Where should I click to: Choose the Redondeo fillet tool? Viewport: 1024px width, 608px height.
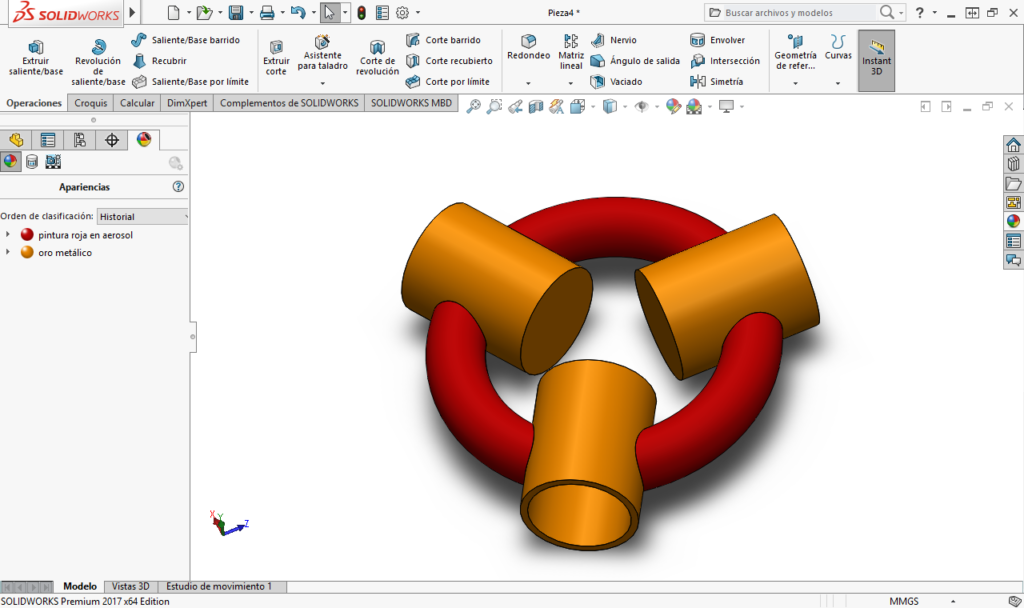(528, 48)
